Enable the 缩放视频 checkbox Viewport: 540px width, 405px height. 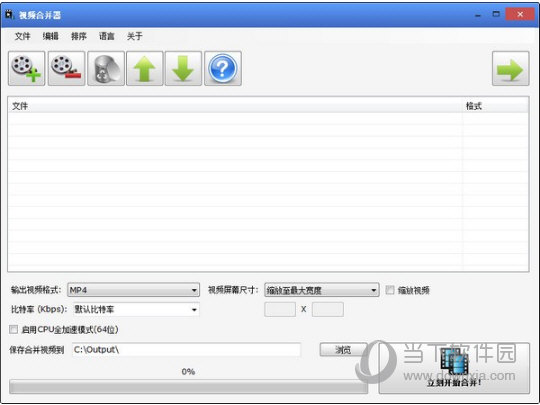pyautogui.click(x=390, y=290)
